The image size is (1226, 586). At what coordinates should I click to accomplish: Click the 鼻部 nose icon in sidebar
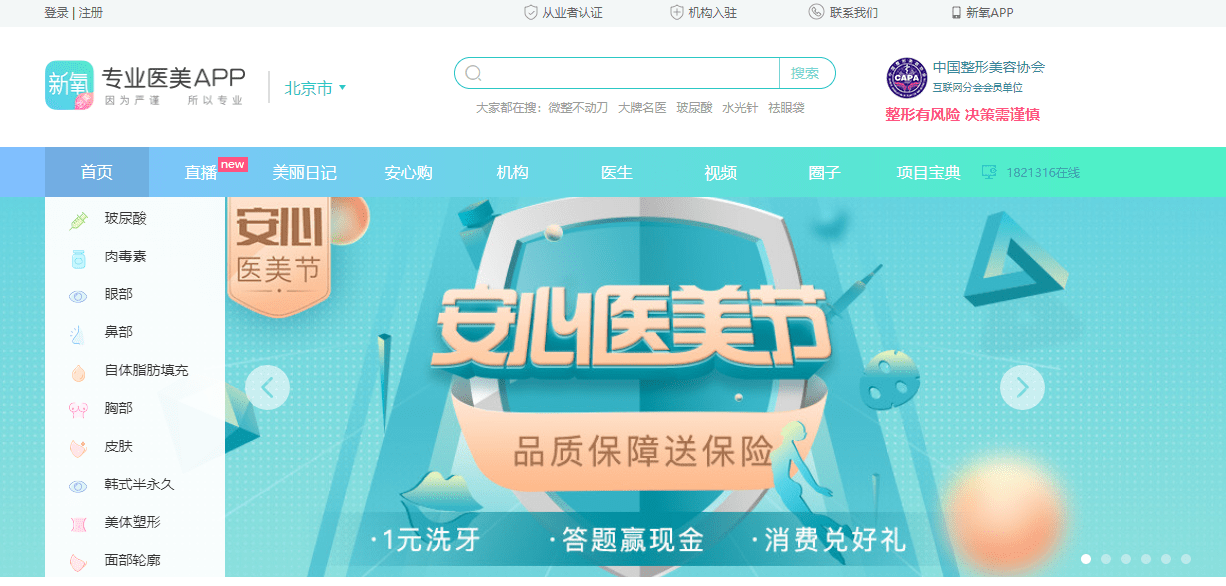pyautogui.click(x=78, y=333)
